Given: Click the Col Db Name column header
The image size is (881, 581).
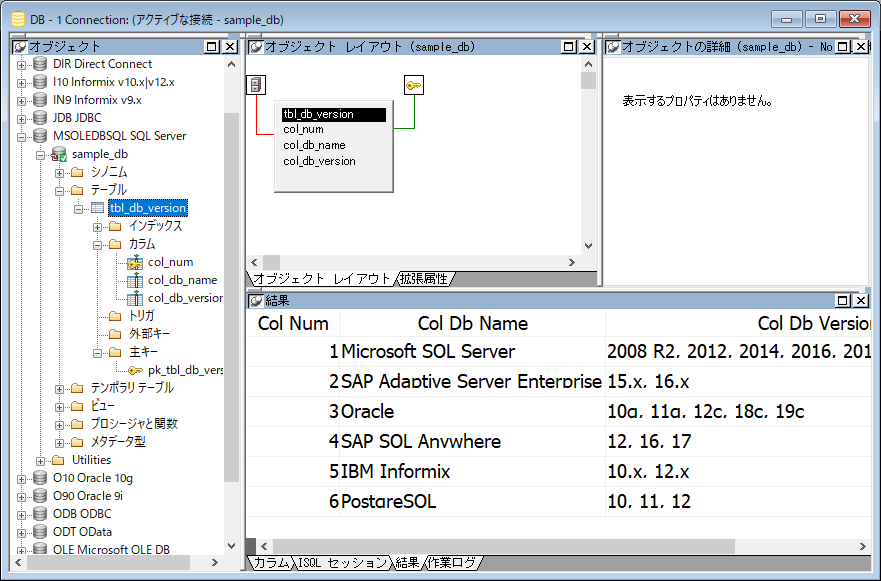Looking at the screenshot, I should coord(472,323).
